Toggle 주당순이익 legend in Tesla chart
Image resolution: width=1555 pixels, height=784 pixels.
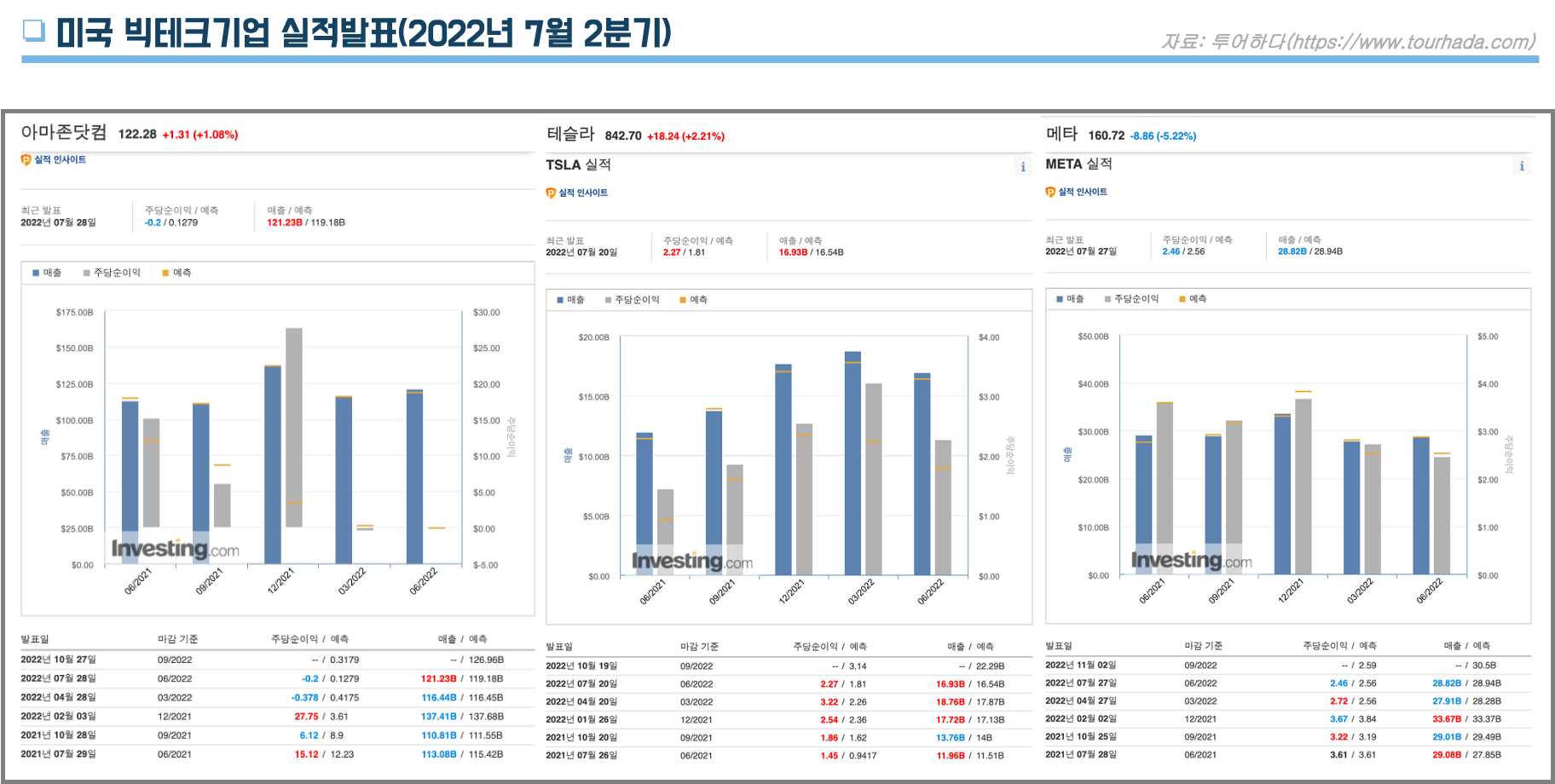[x=633, y=300]
